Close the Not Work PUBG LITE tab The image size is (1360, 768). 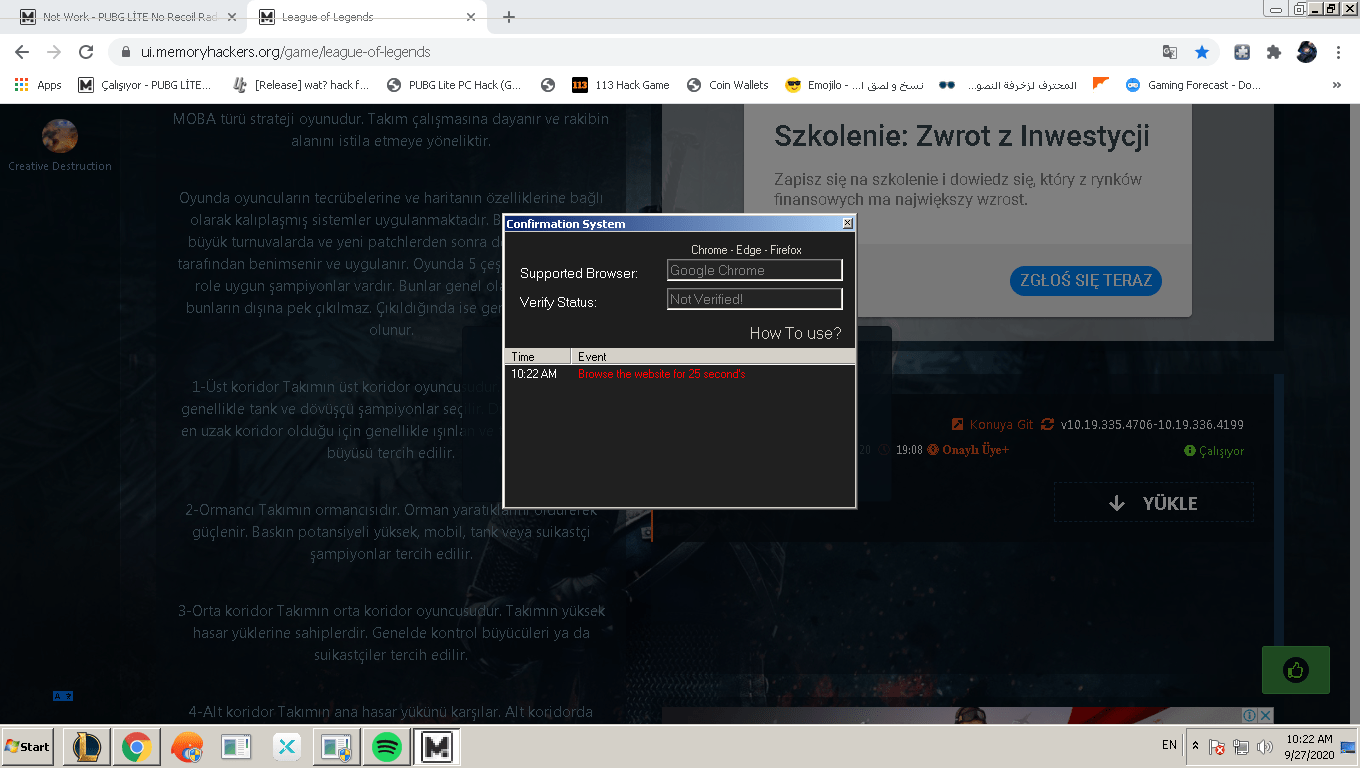[x=232, y=17]
